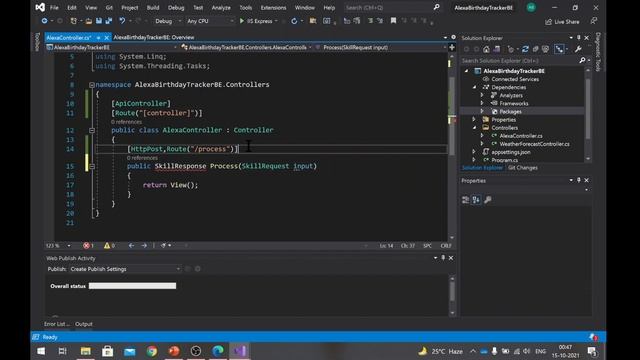The width and height of the screenshot is (640, 360).
Task: Switch to the Git Changes tab
Action: point(522,168)
